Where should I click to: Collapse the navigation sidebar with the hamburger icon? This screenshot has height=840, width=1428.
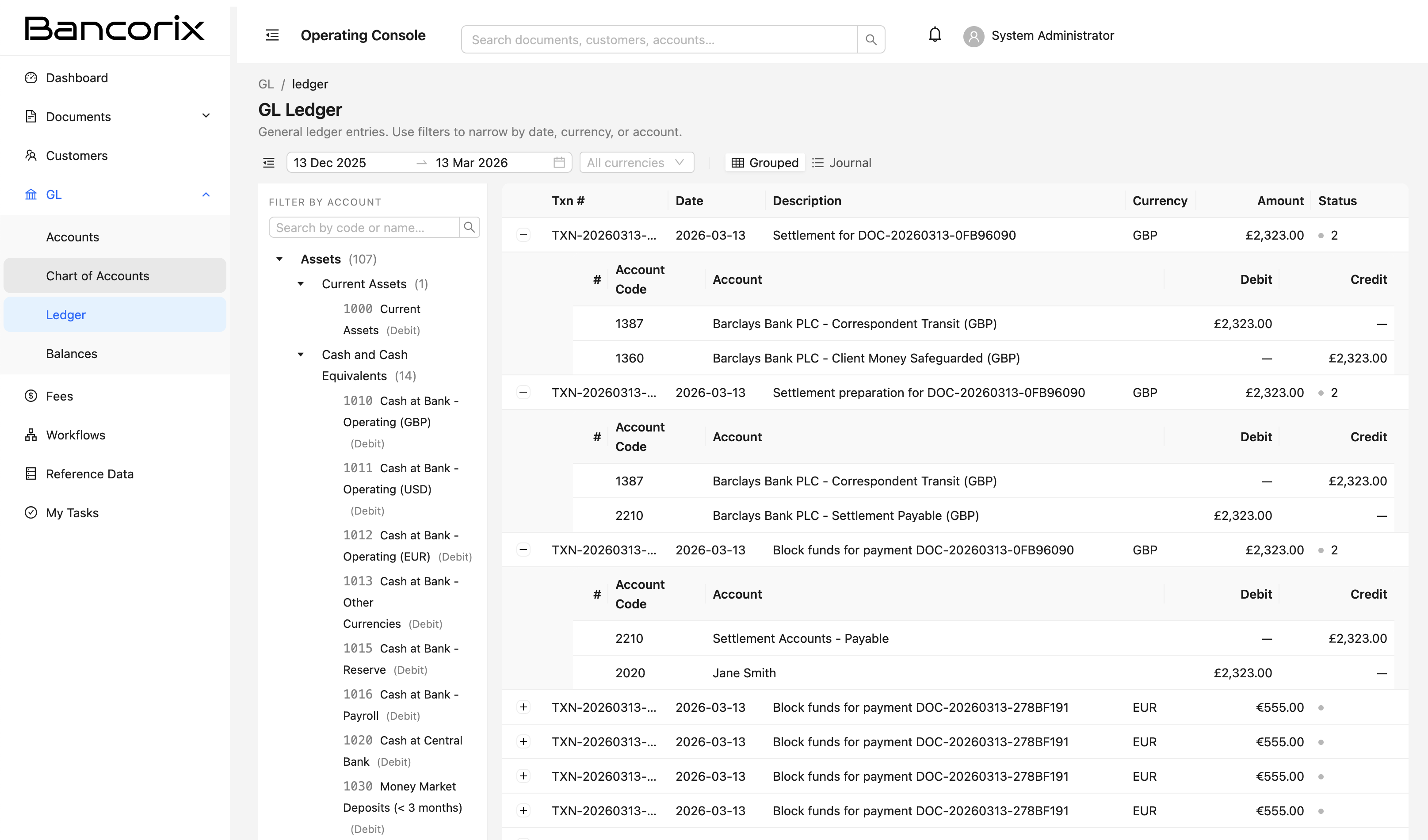(272, 34)
